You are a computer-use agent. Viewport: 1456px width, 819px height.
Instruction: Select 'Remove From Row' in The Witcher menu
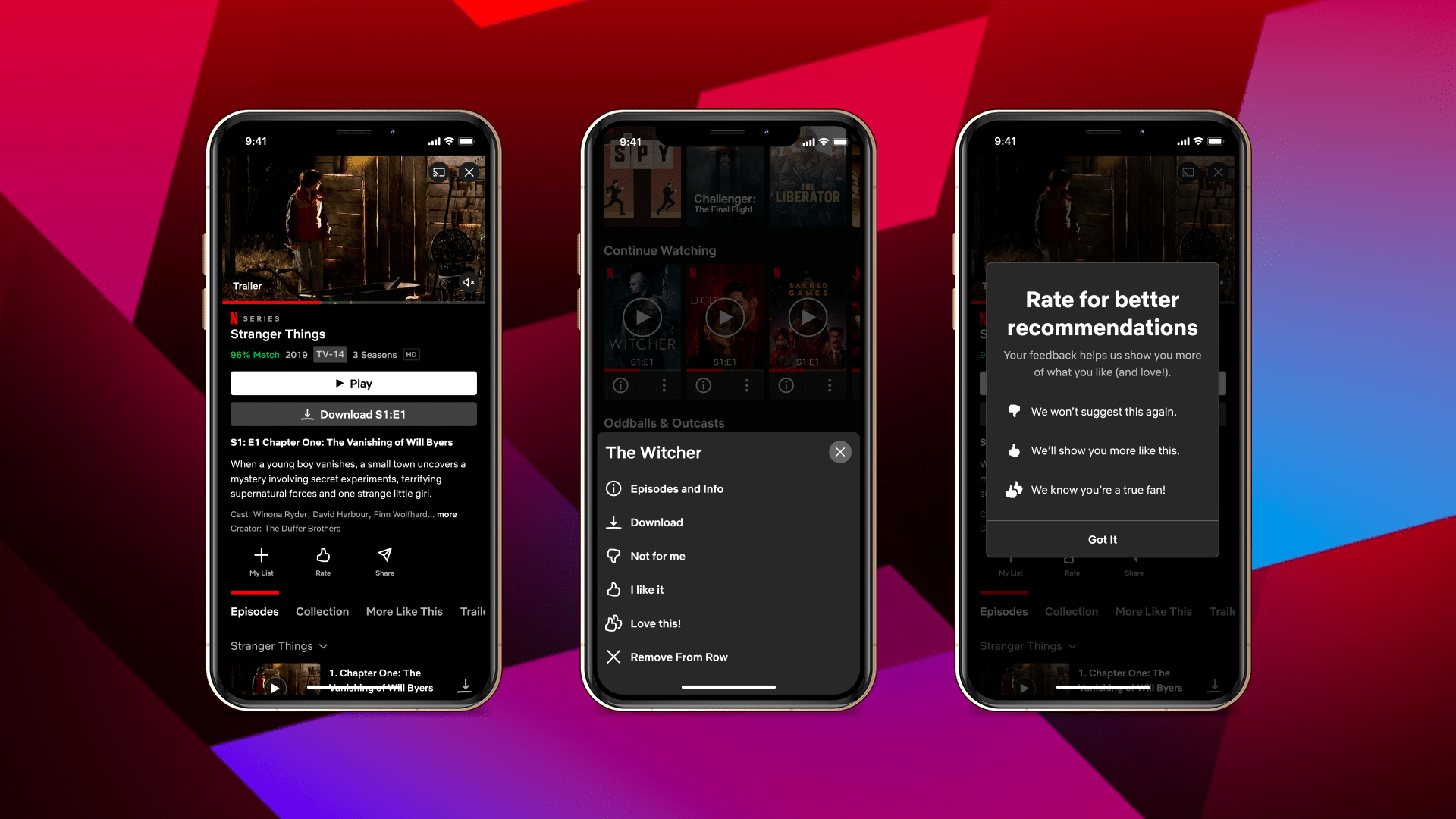678,656
